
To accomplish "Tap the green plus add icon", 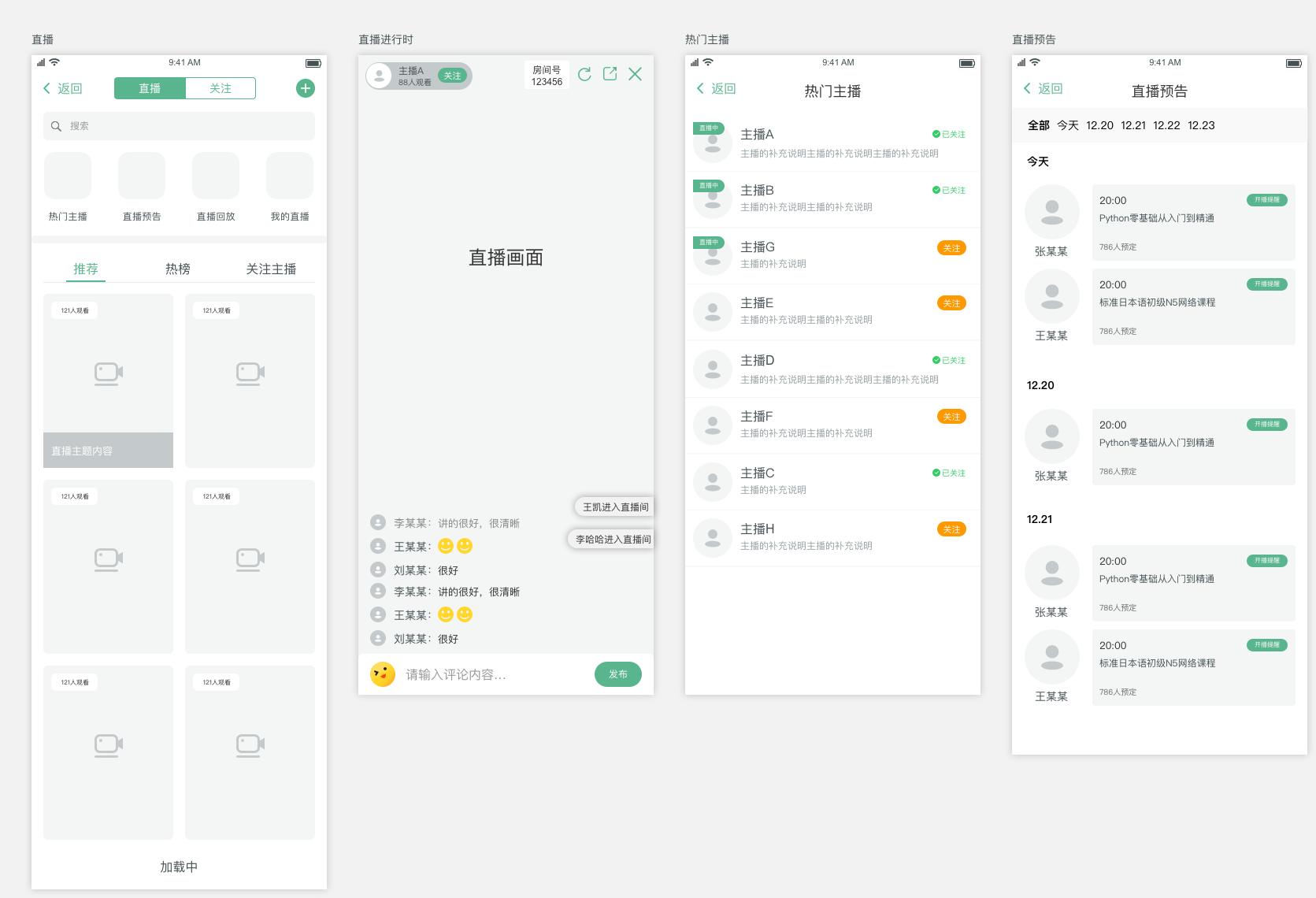I will point(306,88).
